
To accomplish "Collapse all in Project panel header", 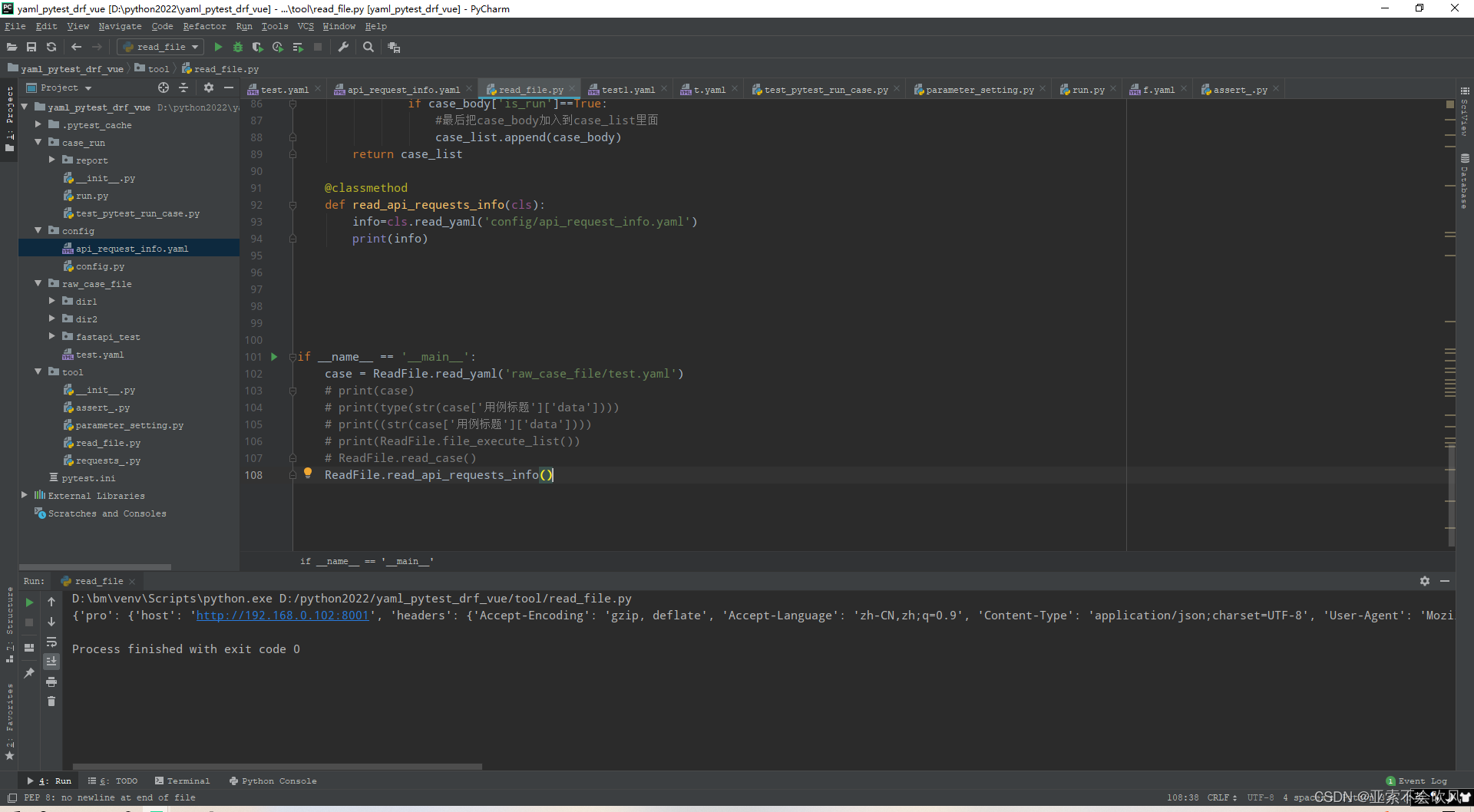I will tap(183, 87).
